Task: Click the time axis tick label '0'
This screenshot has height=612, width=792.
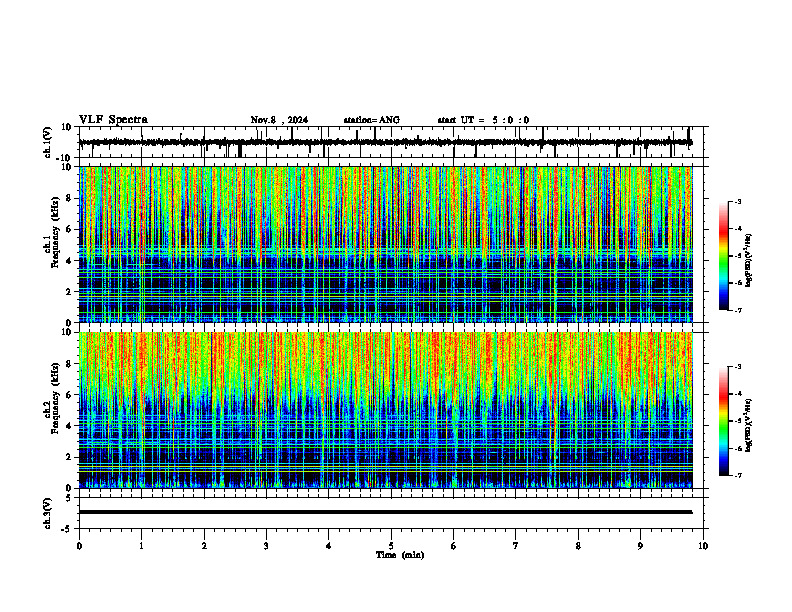Action: [79, 546]
